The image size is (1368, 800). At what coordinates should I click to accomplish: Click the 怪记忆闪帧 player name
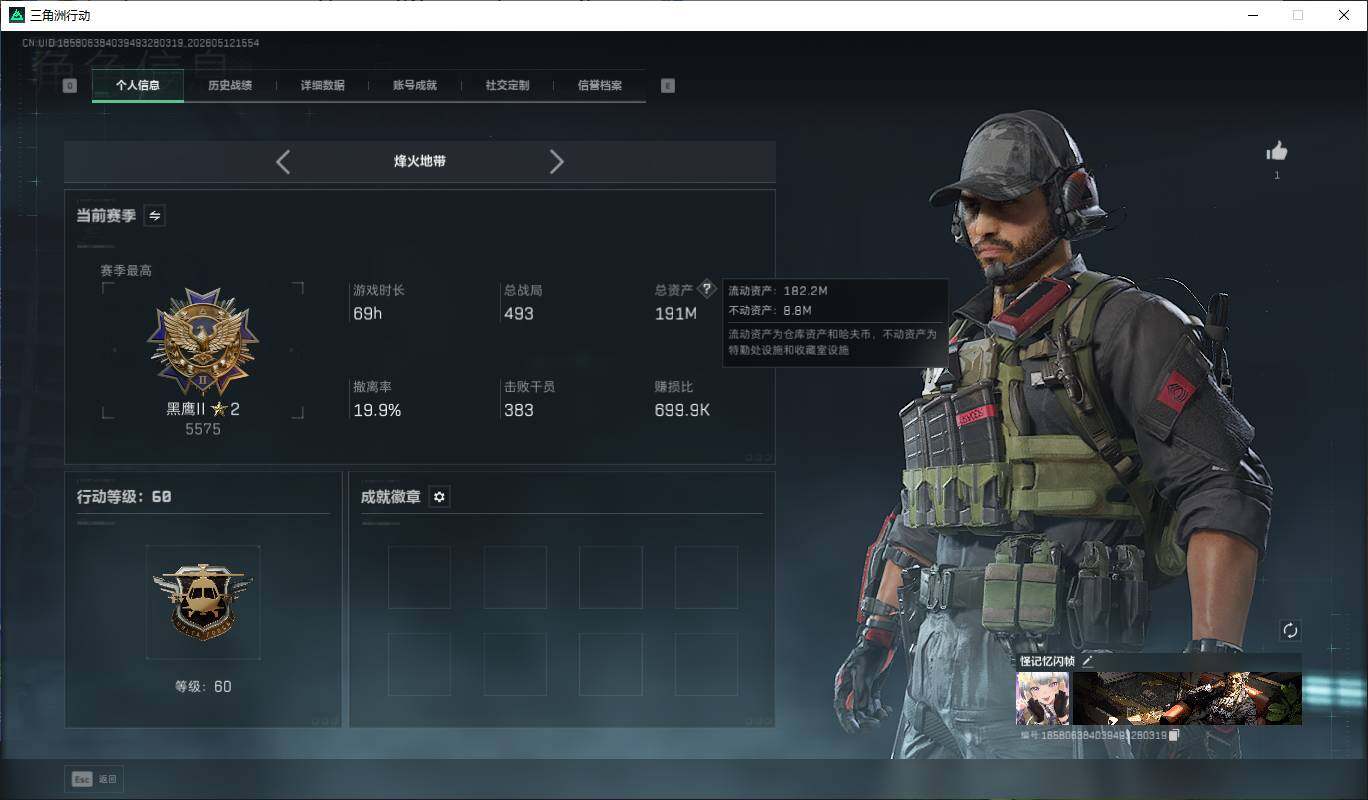coord(1047,661)
